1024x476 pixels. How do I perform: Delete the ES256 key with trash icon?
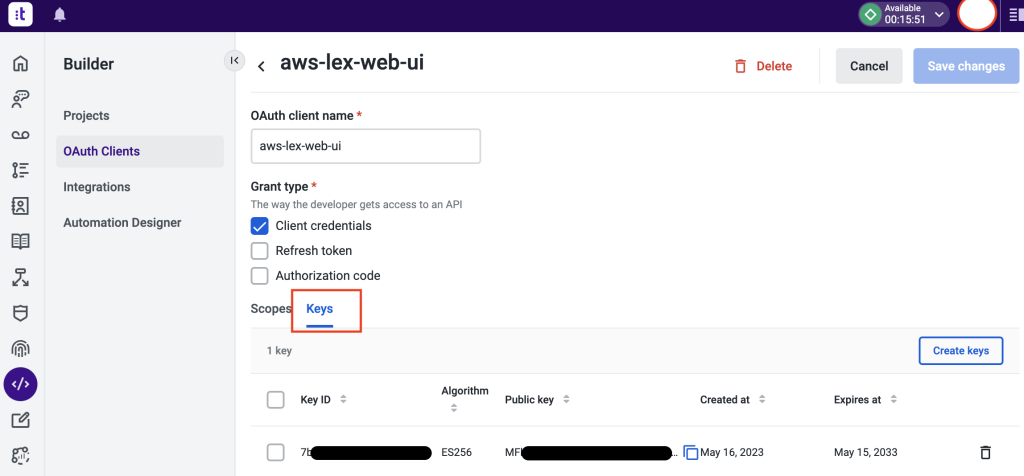[x=985, y=452]
